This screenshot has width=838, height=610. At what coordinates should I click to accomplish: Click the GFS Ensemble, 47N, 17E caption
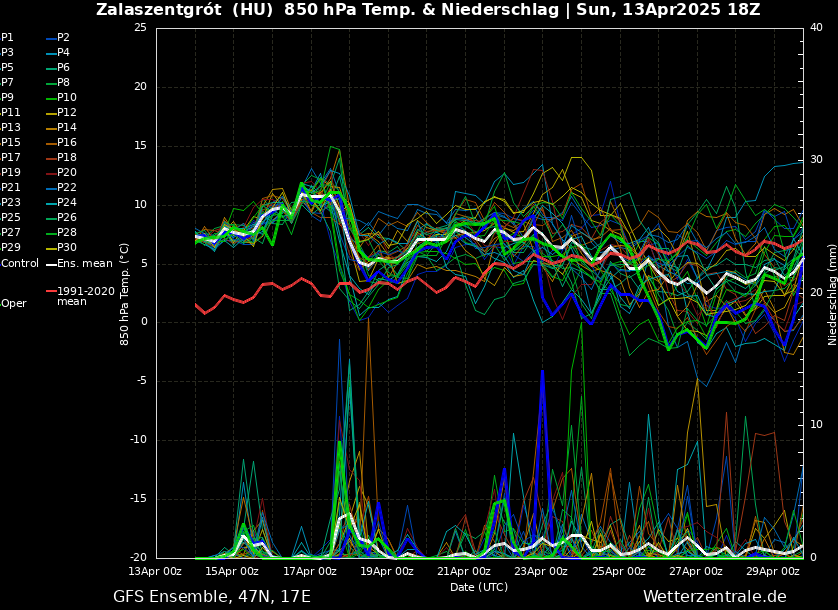point(212,597)
